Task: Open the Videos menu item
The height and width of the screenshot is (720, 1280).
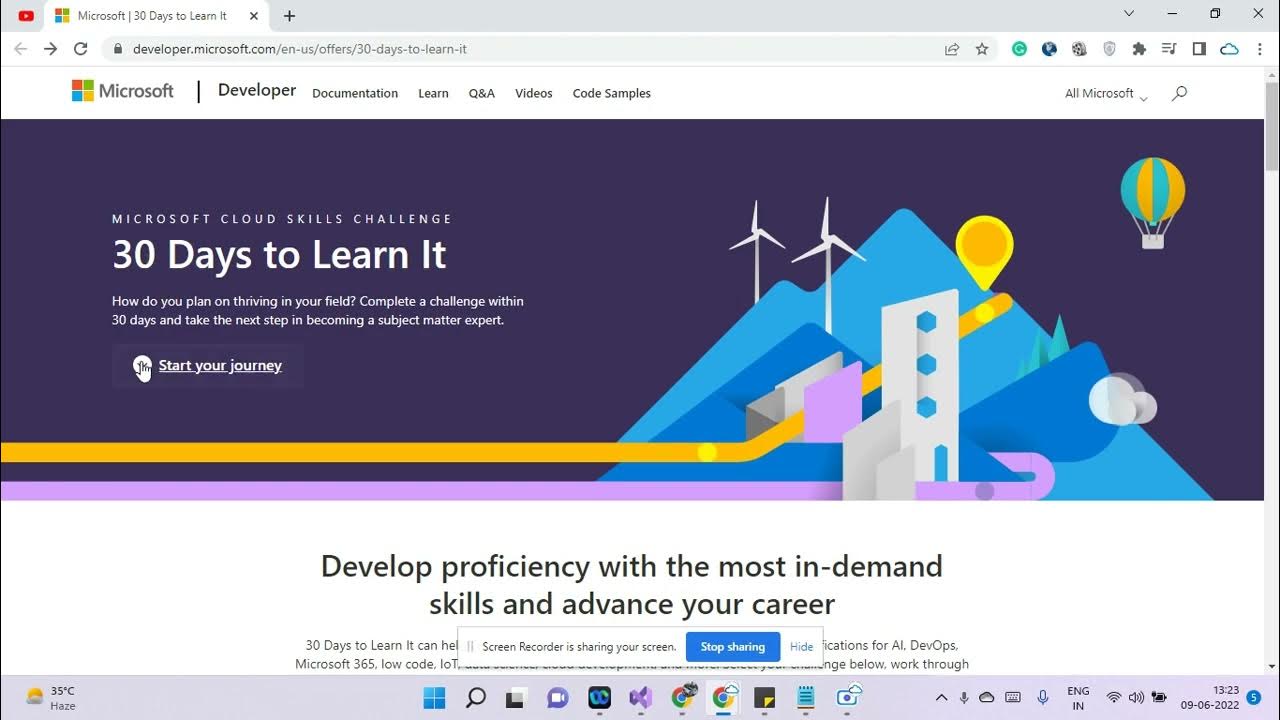Action: click(534, 93)
